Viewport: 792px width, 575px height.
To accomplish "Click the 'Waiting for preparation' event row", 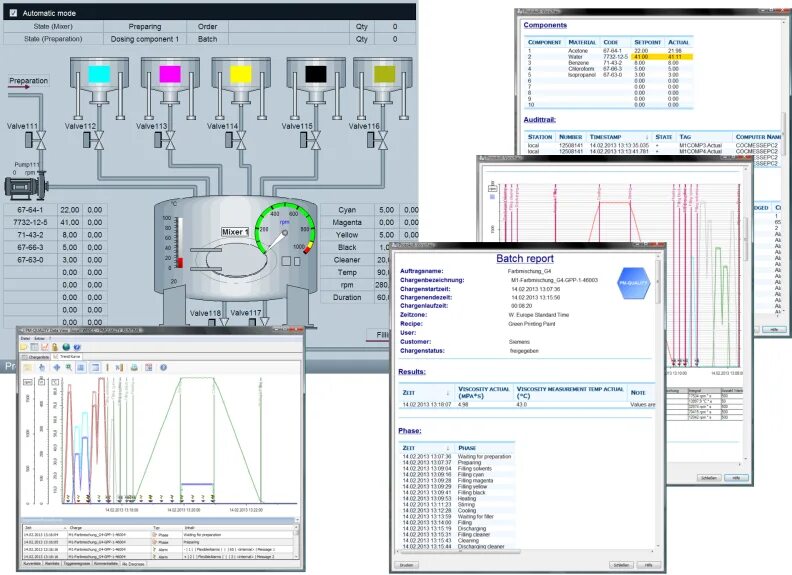I will (159, 535).
